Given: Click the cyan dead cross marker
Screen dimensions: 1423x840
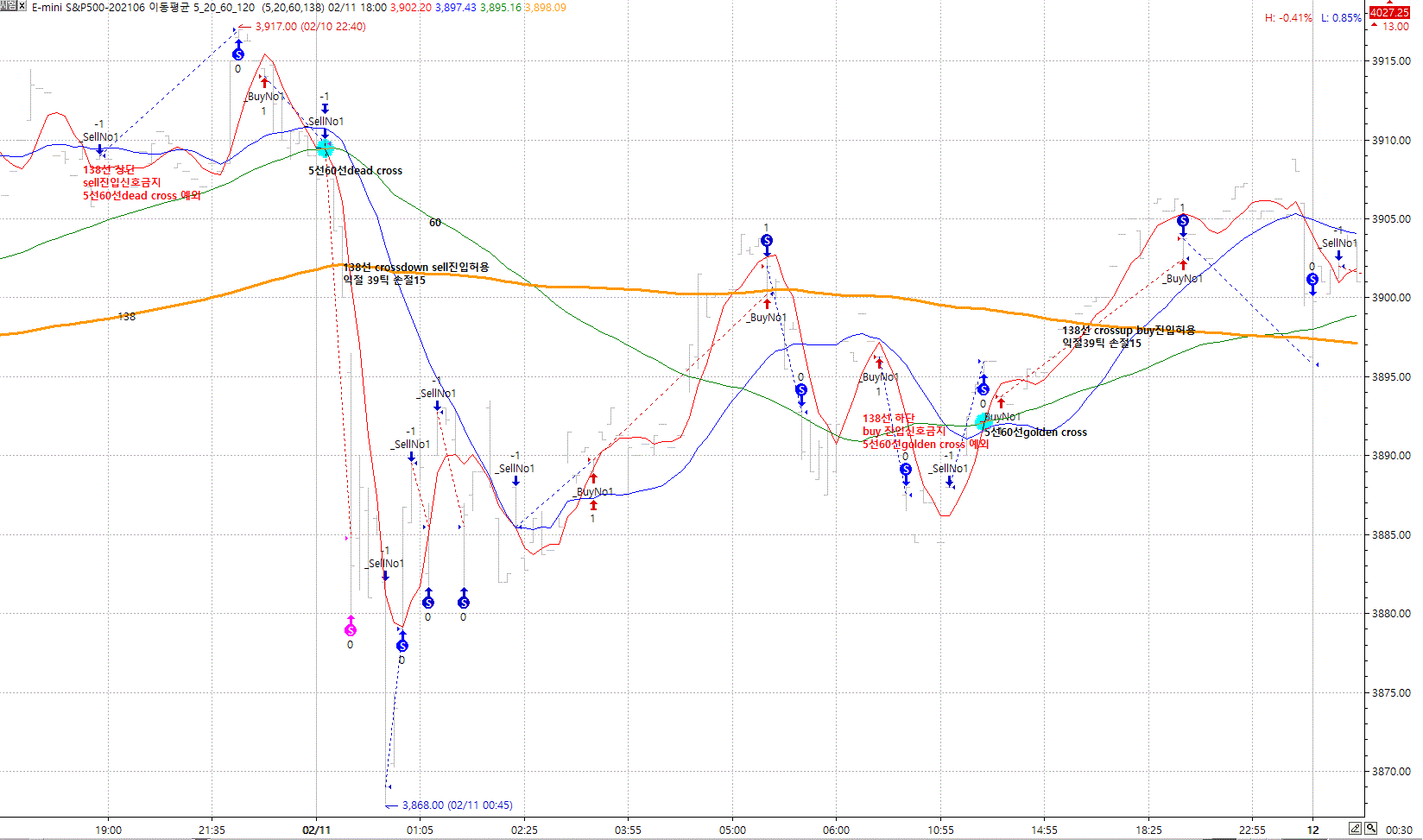Looking at the screenshot, I should (325, 149).
